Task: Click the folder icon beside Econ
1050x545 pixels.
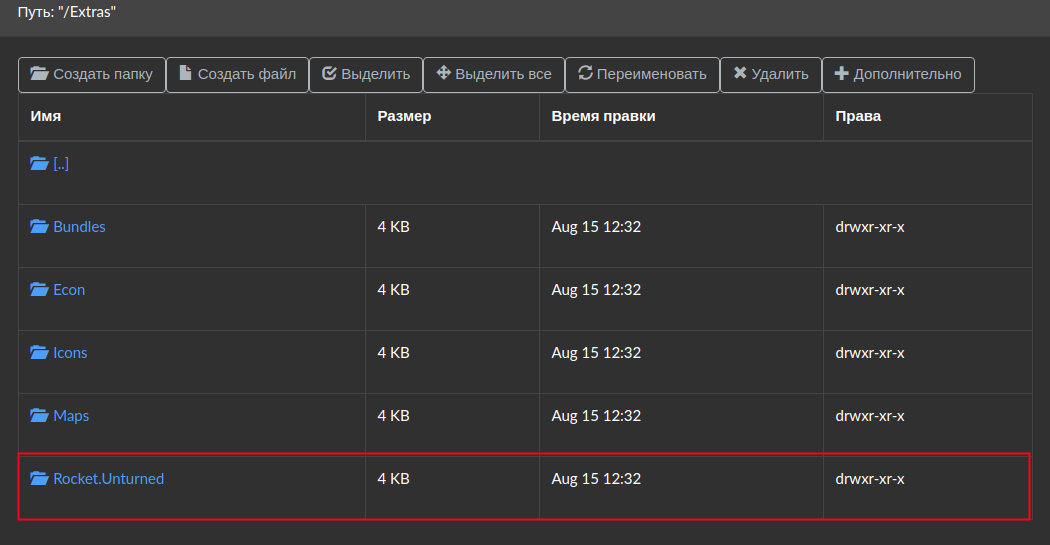Action: pyautogui.click(x=40, y=289)
